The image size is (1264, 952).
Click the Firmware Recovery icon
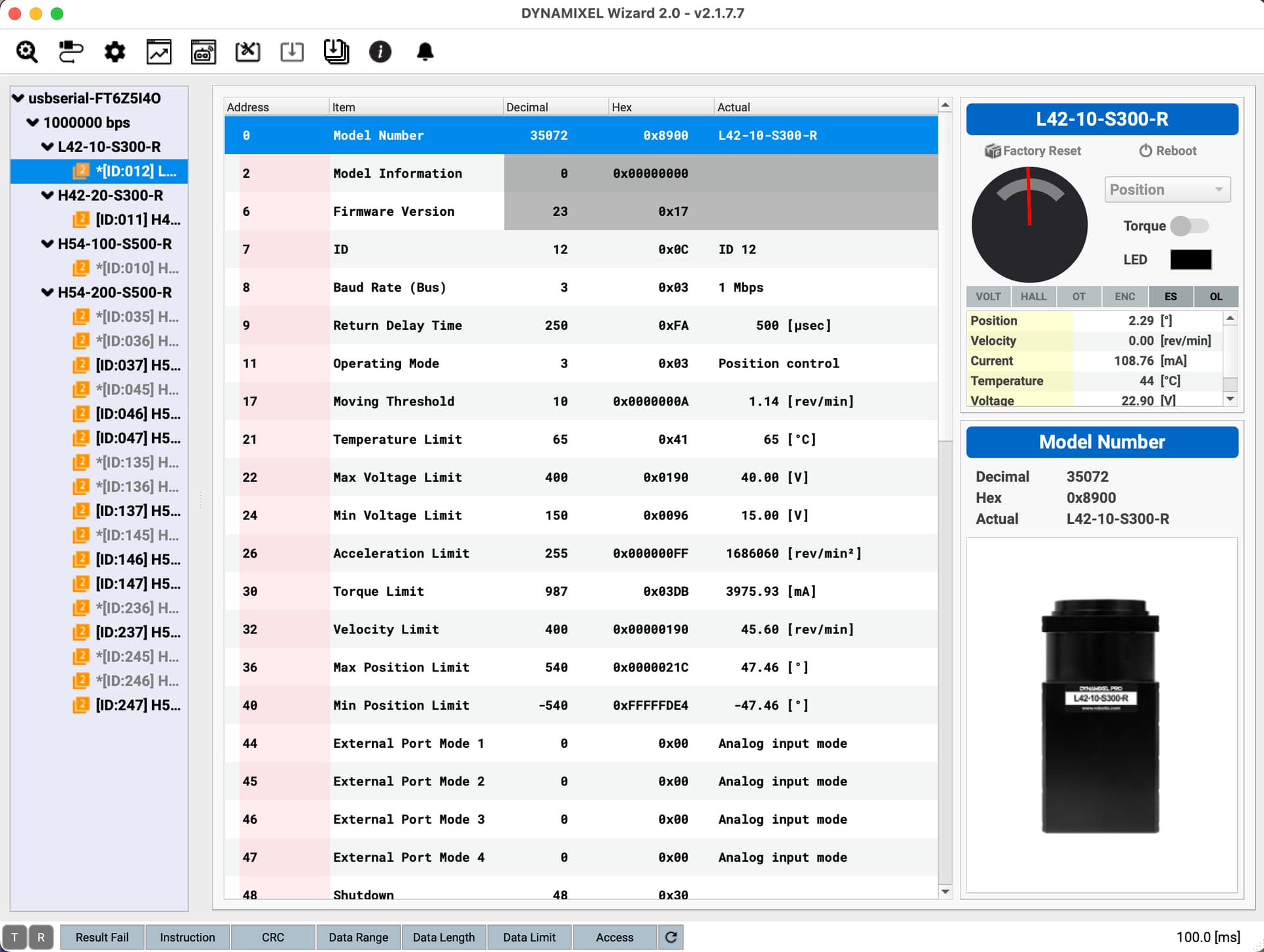point(336,51)
